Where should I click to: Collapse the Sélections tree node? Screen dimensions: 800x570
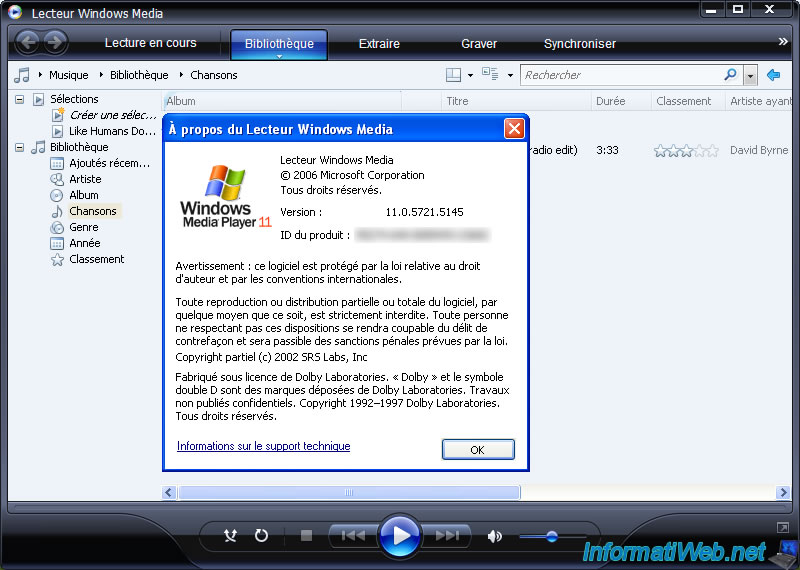click(x=19, y=99)
